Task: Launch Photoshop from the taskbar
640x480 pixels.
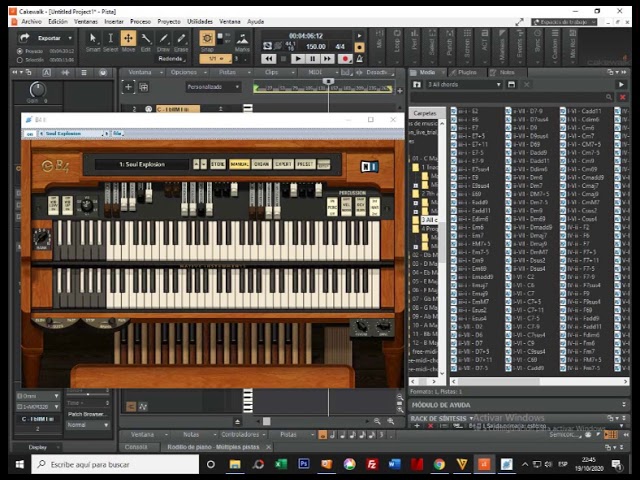Action: point(304,464)
